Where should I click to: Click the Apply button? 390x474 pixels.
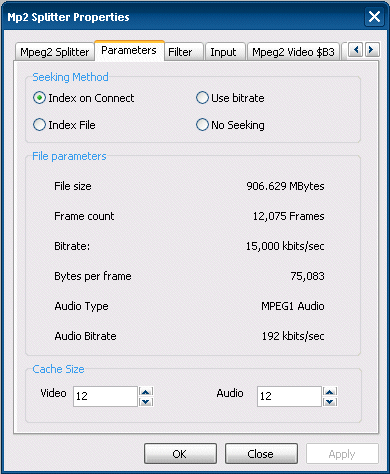click(342, 454)
